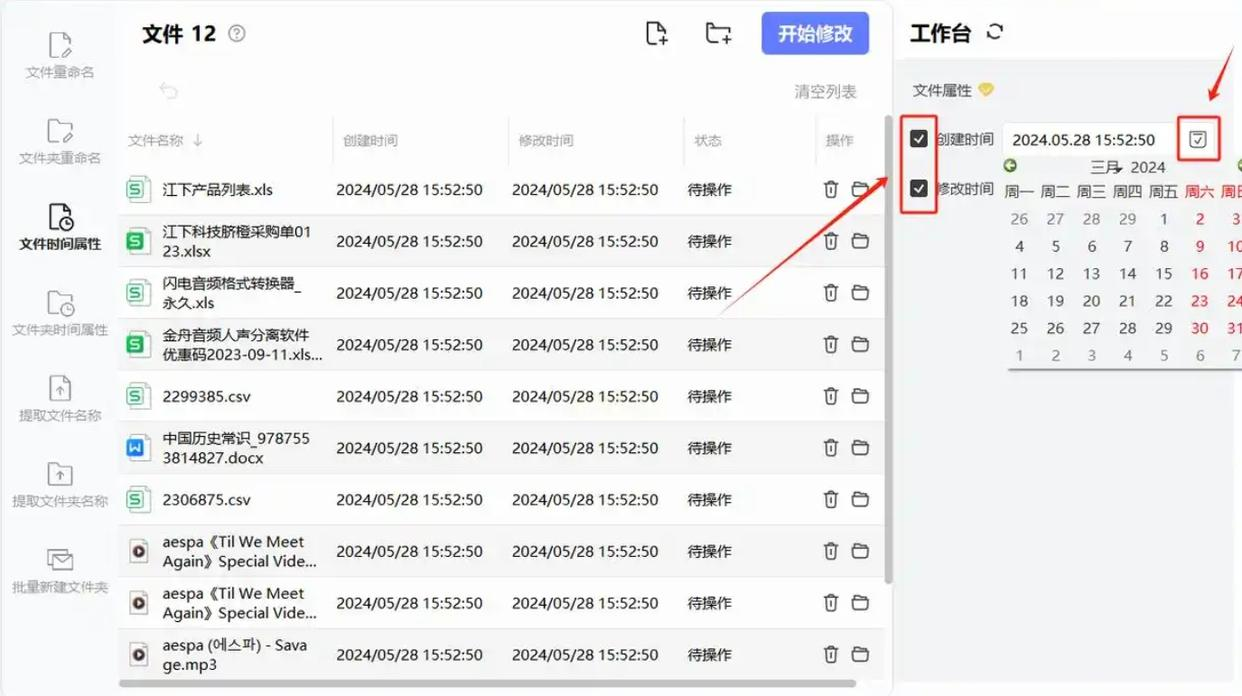Delete the 中国历史常识 docx row
The width and height of the screenshot is (1242, 696).
(830, 448)
